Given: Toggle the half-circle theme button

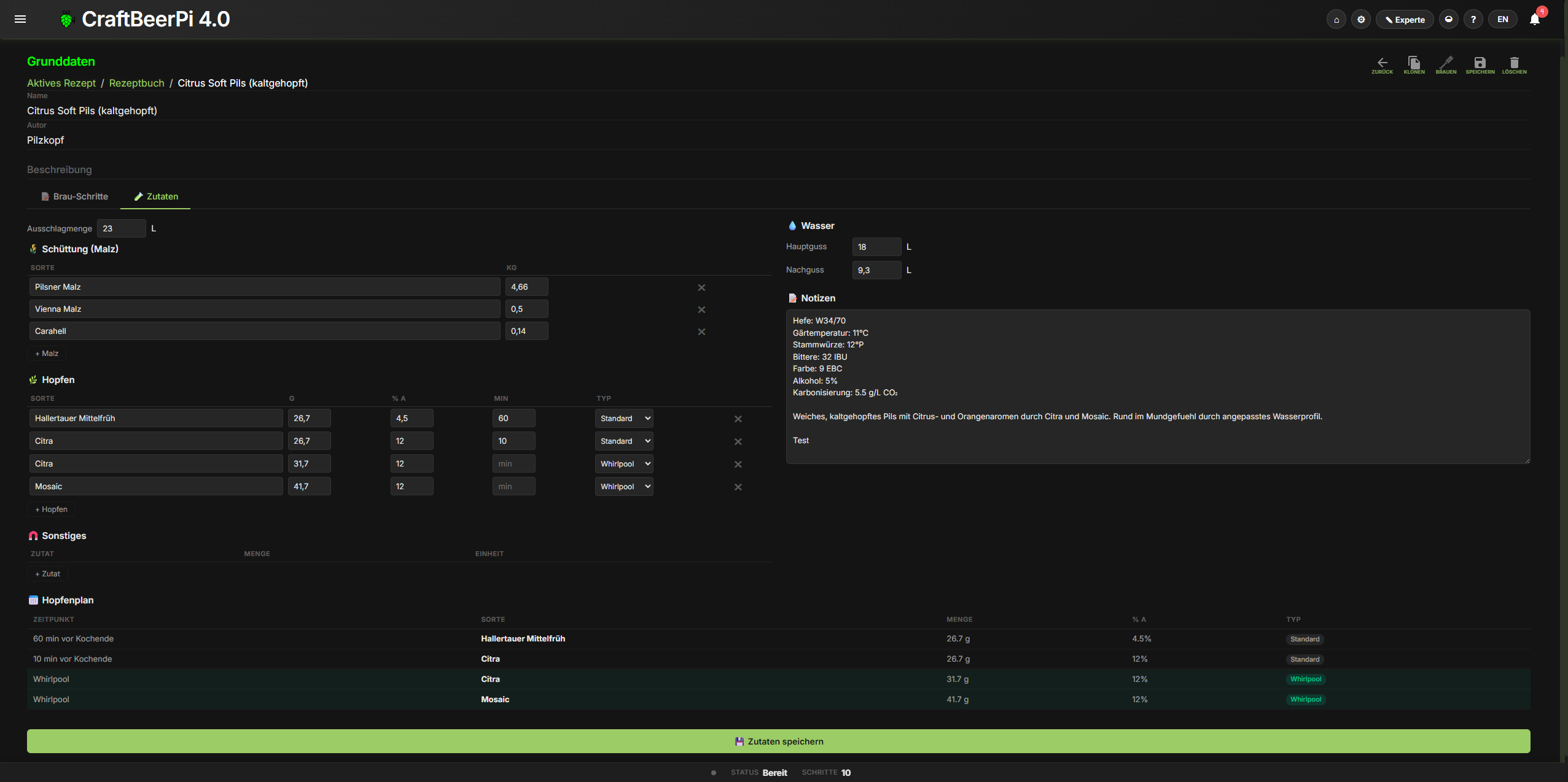Looking at the screenshot, I should (x=1448, y=20).
